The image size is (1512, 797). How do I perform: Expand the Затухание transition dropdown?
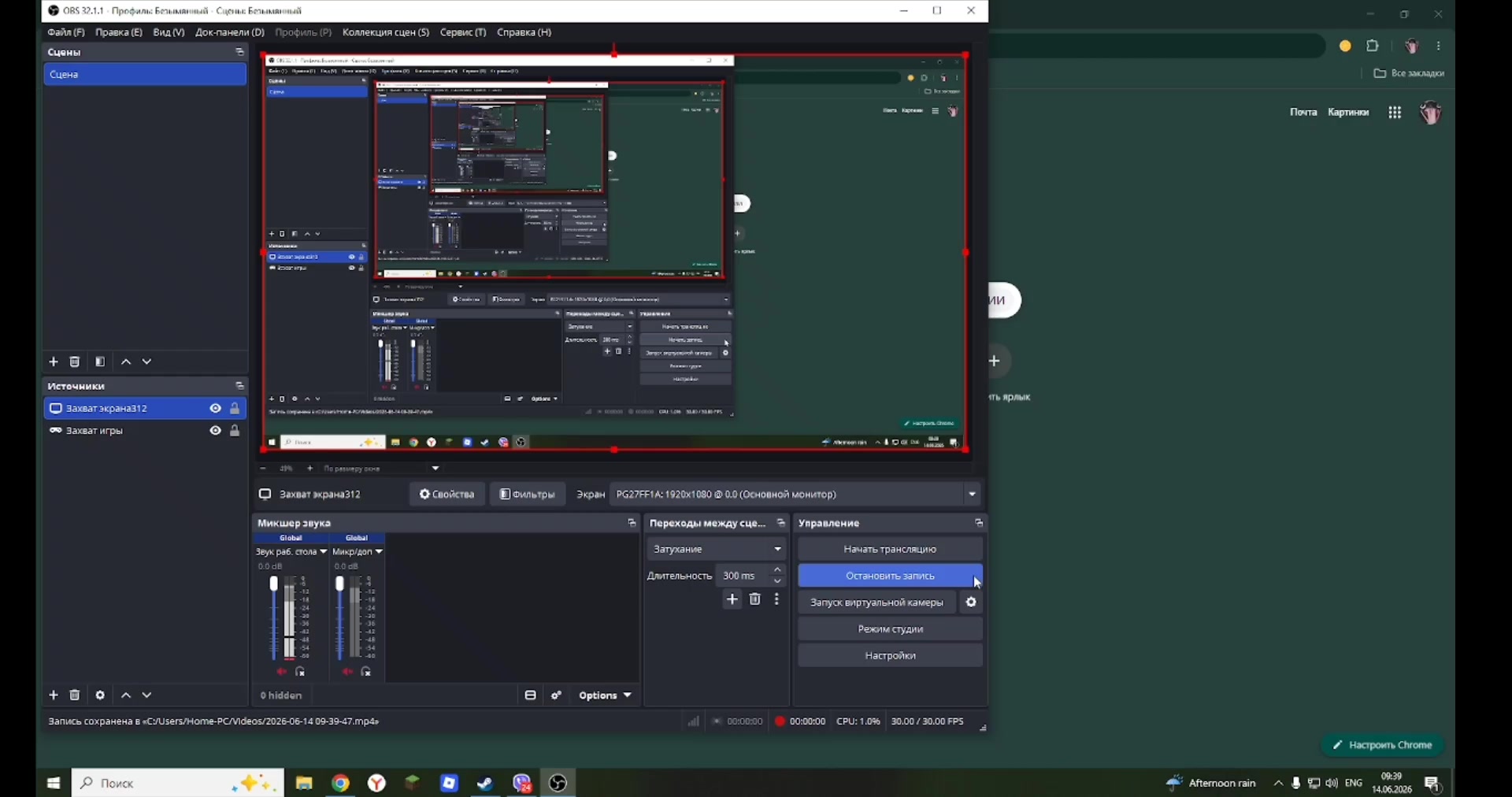(x=717, y=549)
